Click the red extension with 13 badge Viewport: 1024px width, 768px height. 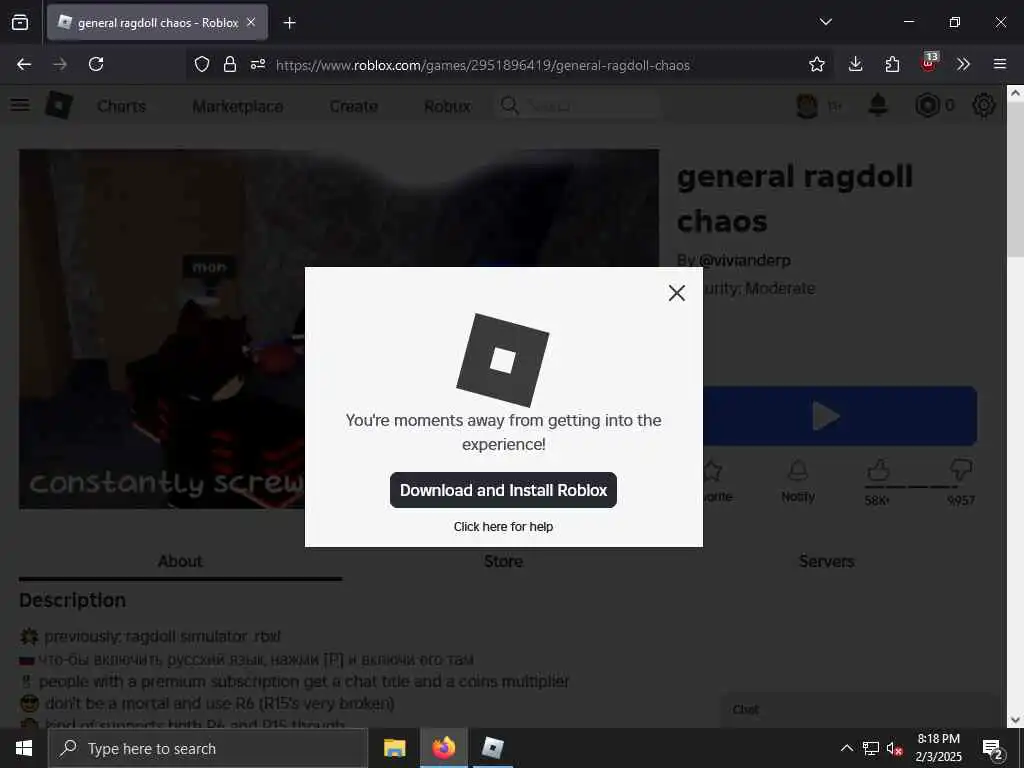click(x=929, y=63)
